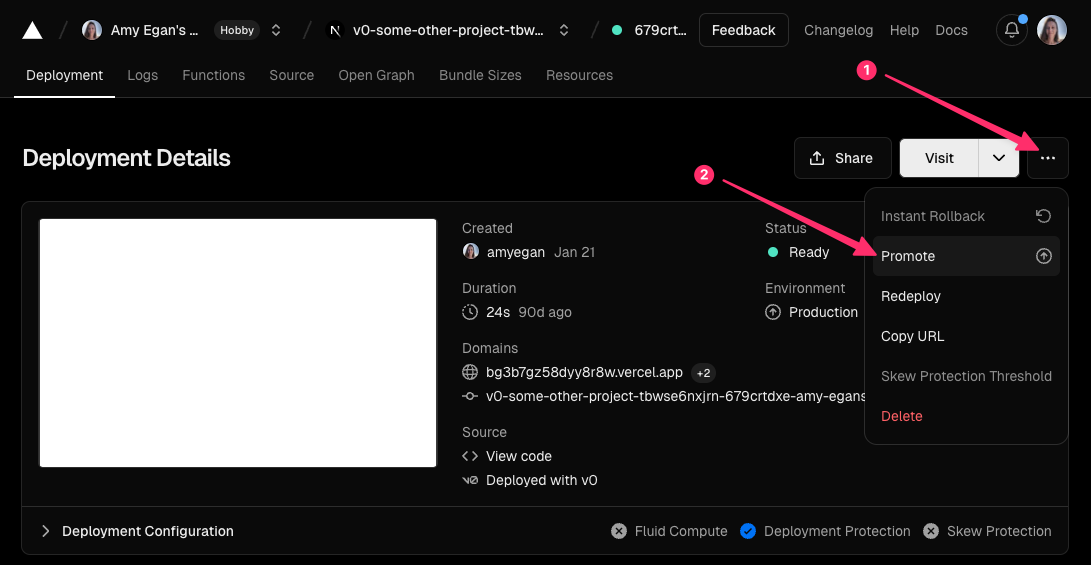Screen dimensions: 1091x565
Task: Click the Feedback button
Action: 743,30
